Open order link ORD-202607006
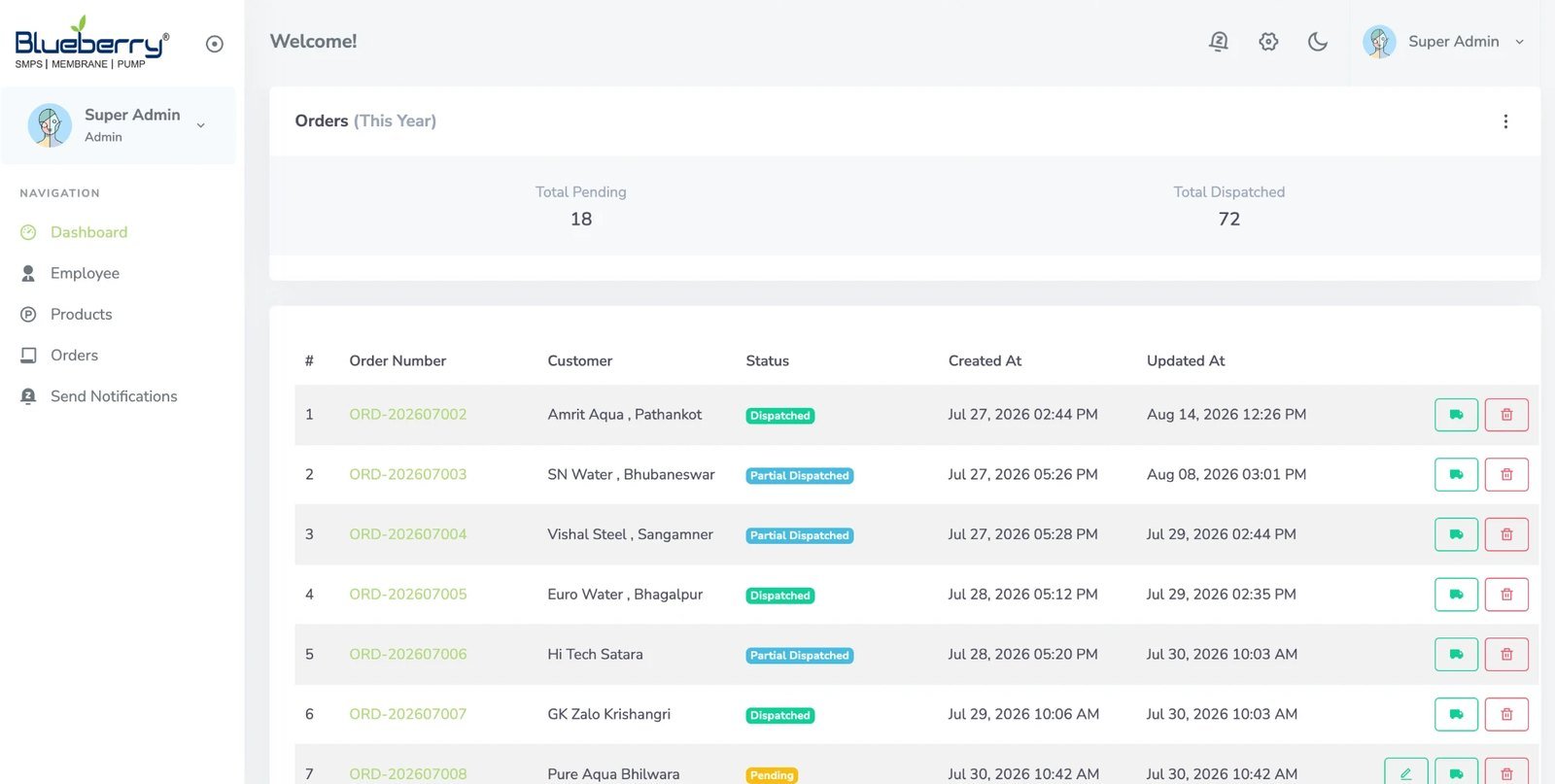Viewport: 1555px width, 784px height. [408, 654]
